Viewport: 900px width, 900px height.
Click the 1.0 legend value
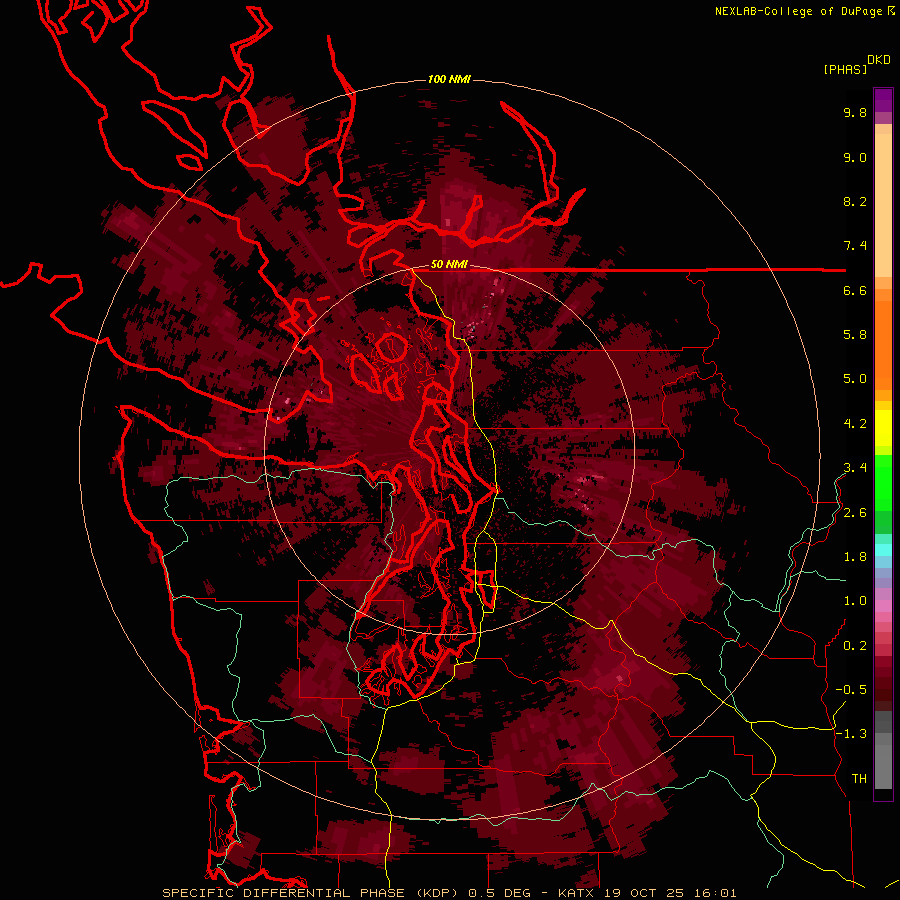[855, 601]
